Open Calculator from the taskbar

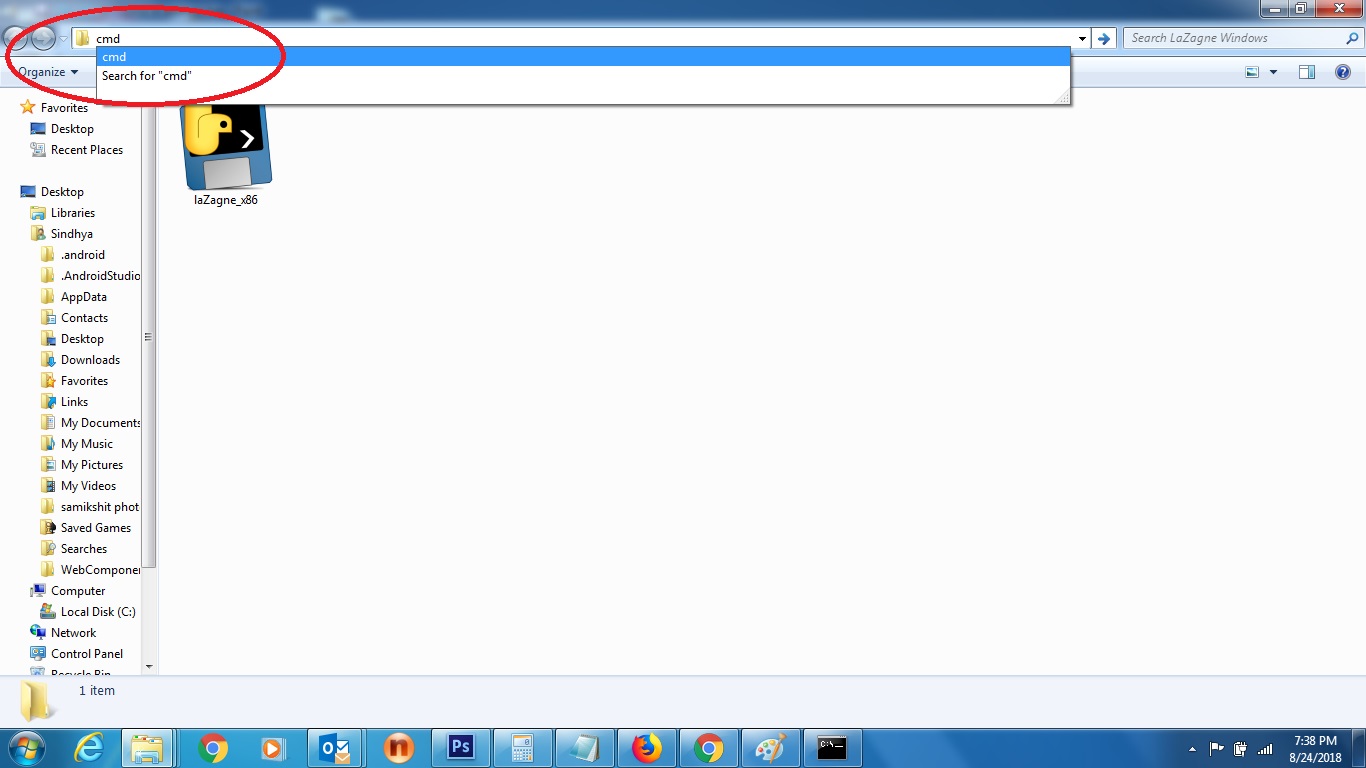(x=521, y=748)
